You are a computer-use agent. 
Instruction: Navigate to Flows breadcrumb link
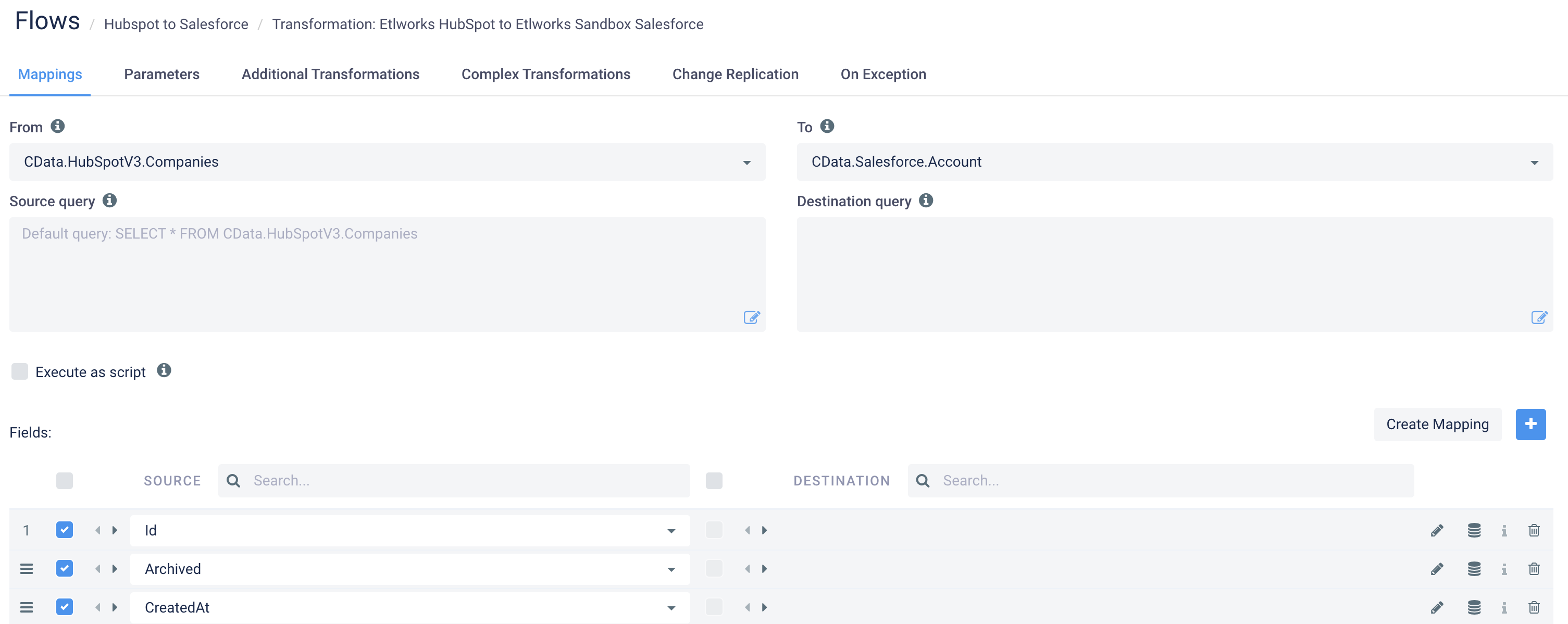click(47, 21)
